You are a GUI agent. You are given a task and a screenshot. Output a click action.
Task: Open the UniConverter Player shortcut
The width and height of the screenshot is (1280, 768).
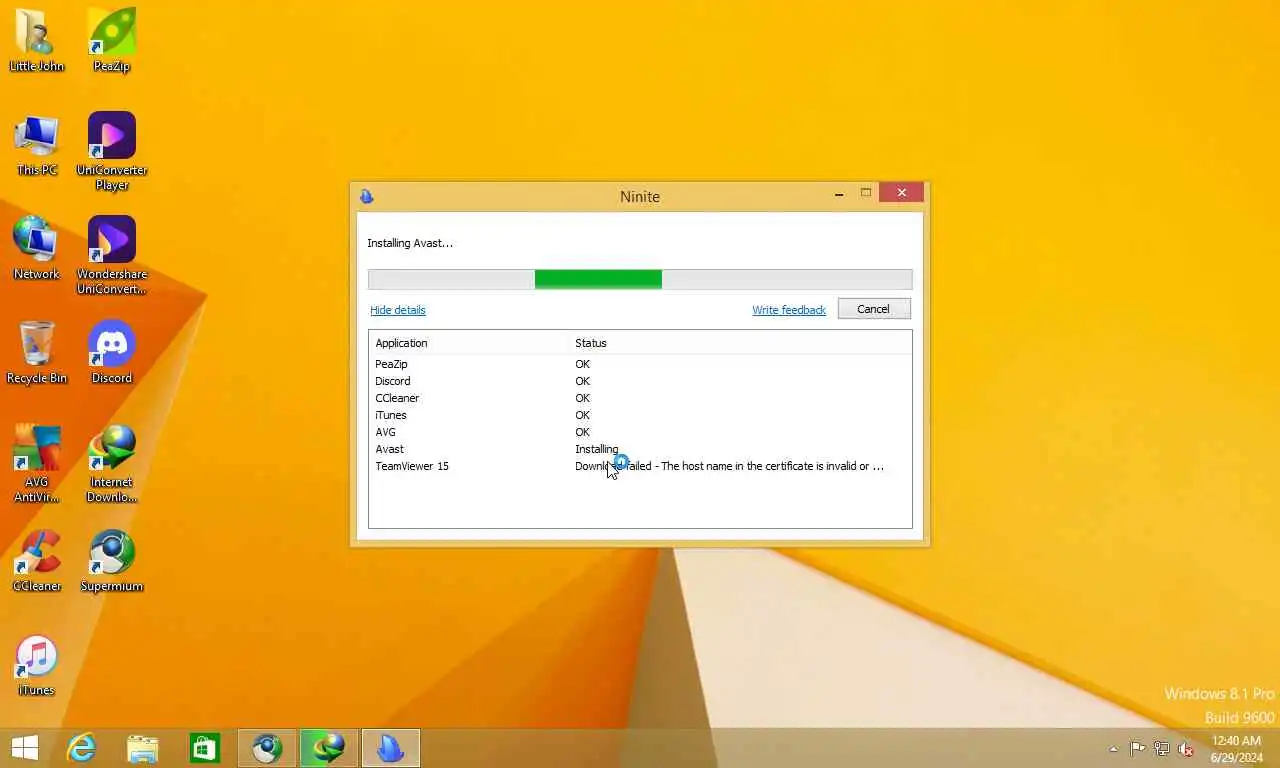click(x=112, y=150)
